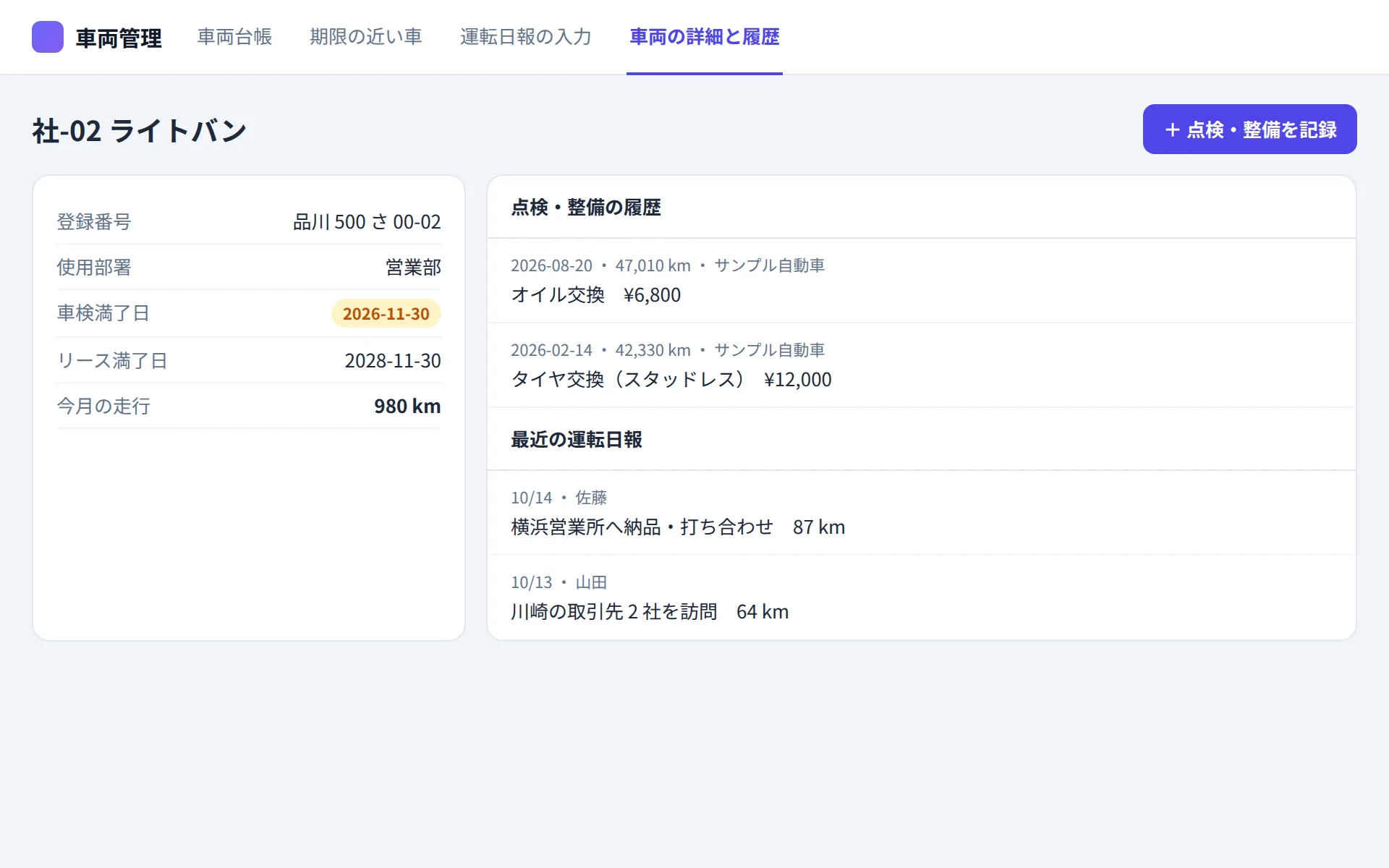This screenshot has width=1389, height=868.
Task: Go to the 運転日報の入力 tab
Action: [526, 37]
